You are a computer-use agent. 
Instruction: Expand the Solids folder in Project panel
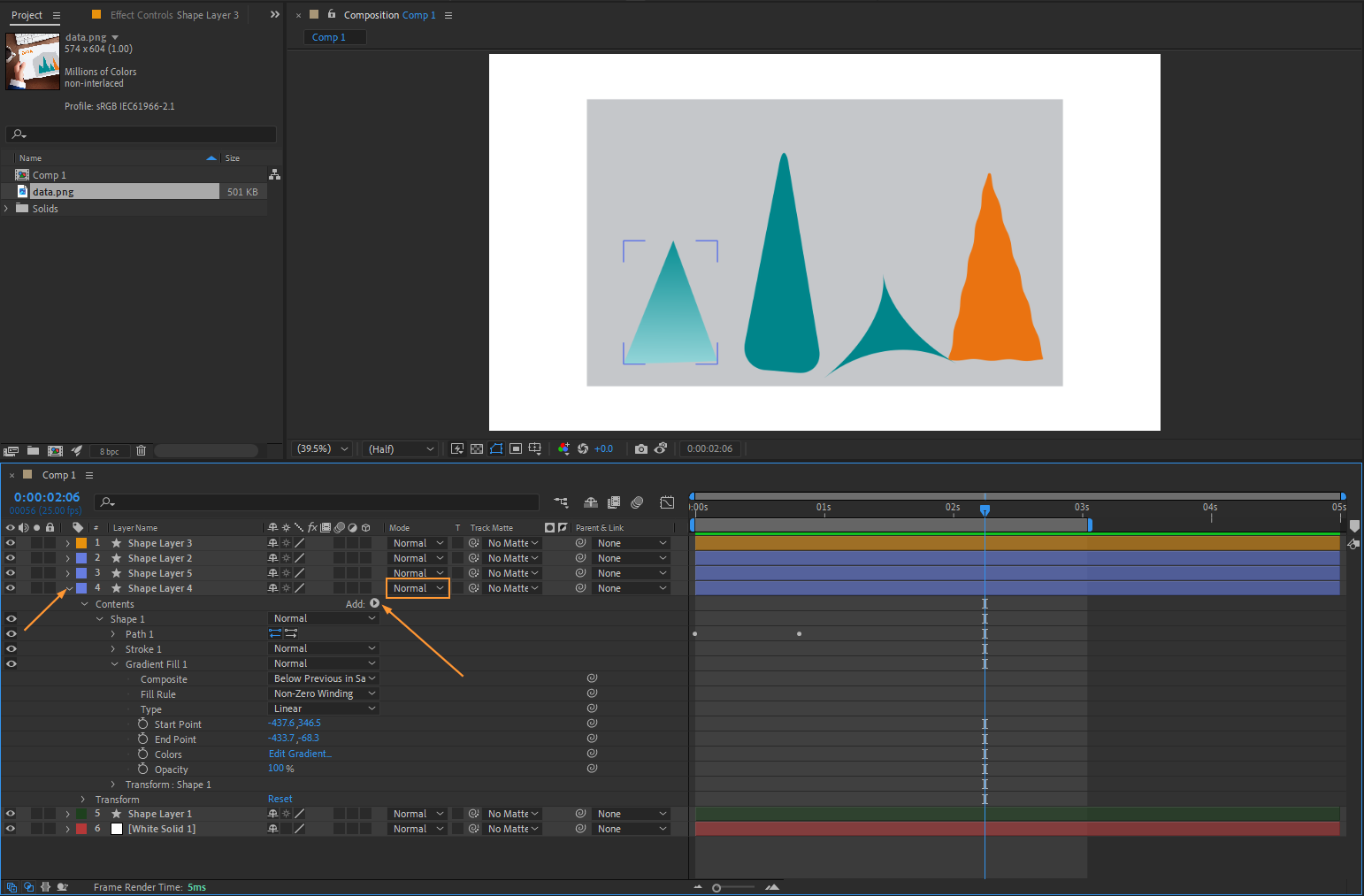tap(7, 209)
